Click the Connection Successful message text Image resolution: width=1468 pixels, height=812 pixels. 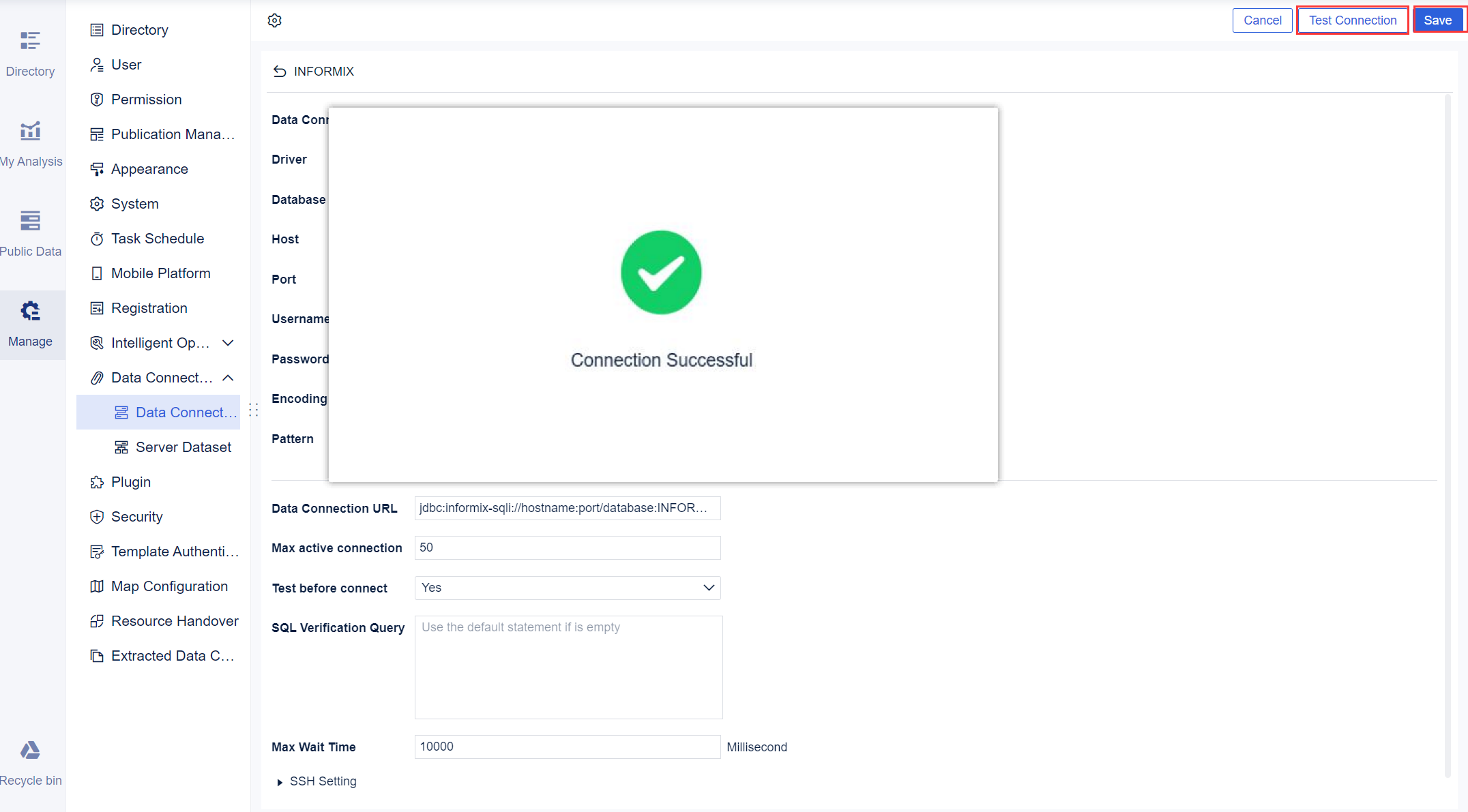tap(662, 360)
